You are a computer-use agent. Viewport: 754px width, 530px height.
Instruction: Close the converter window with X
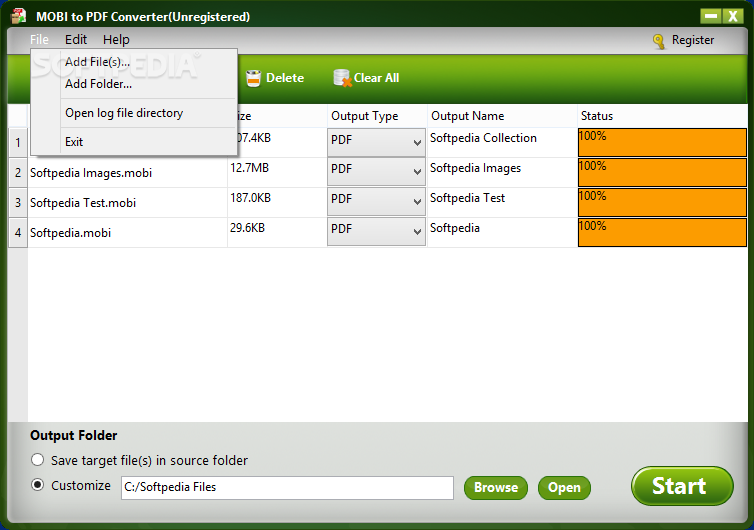pyautogui.click(x=733, y=16)
